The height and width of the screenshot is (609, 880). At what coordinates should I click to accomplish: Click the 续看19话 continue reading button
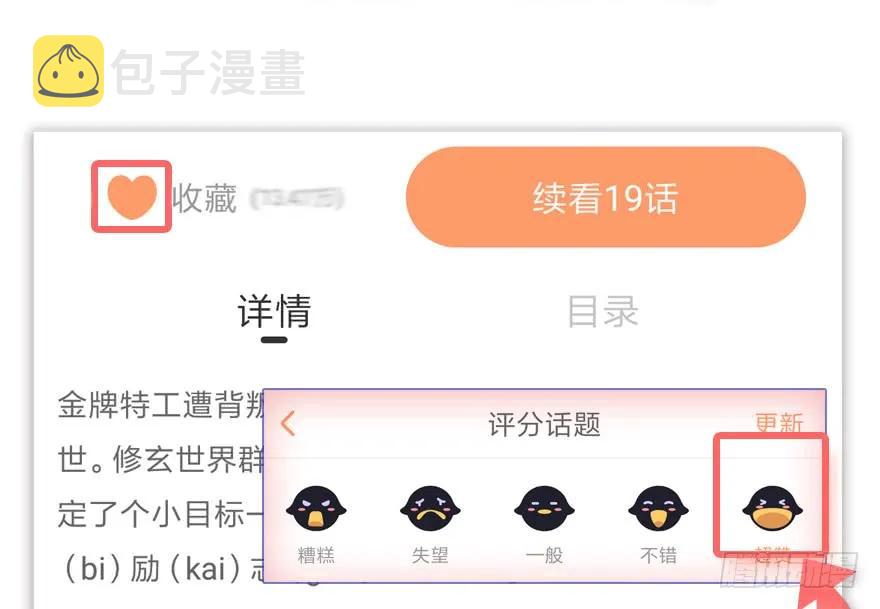click(x=606, y=197)
